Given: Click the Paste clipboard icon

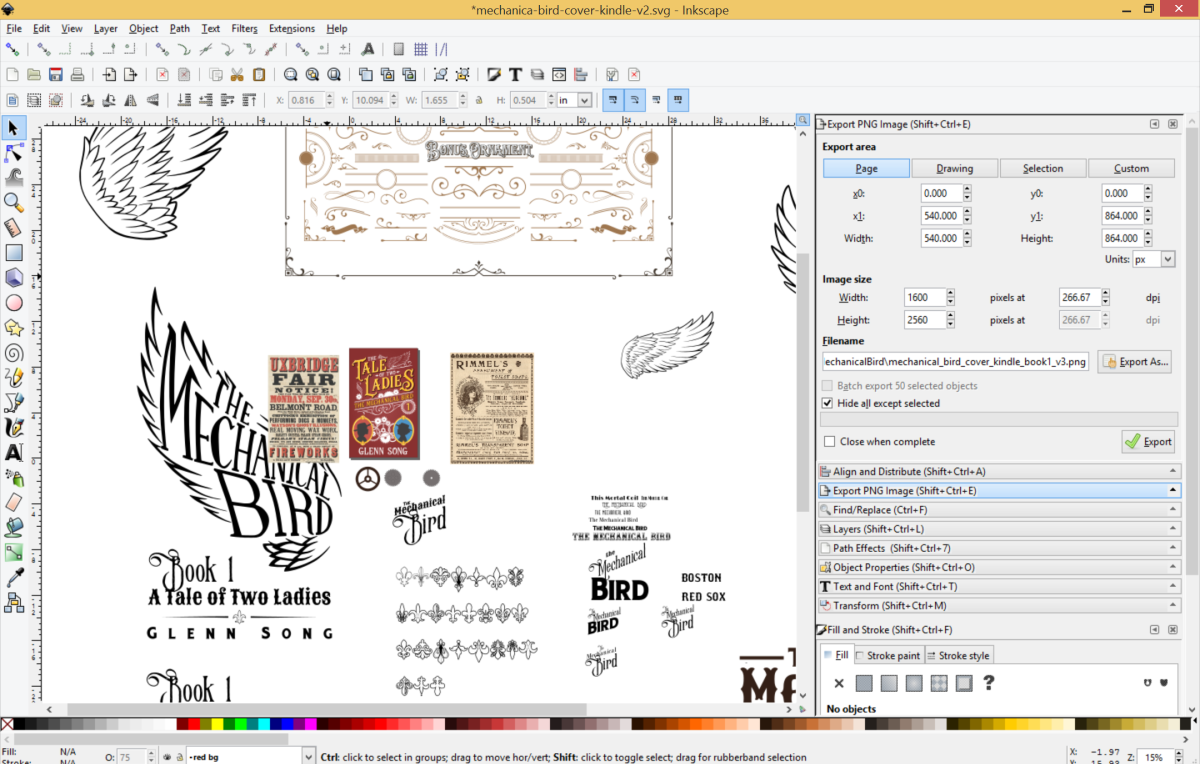Looking at the screenshot, I should [x=259, y=74].
